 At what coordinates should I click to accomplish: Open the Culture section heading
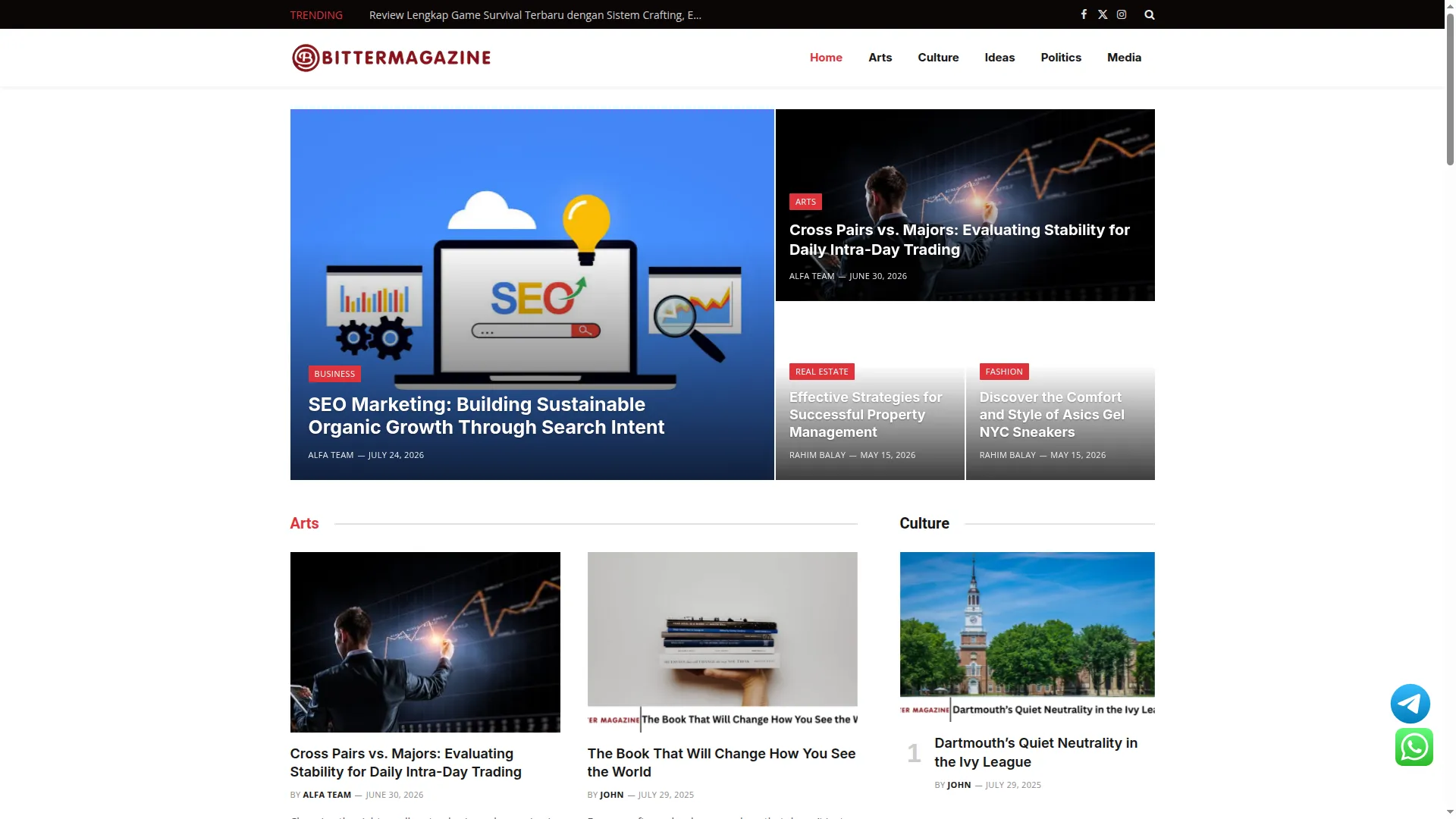tap(924, 523)
